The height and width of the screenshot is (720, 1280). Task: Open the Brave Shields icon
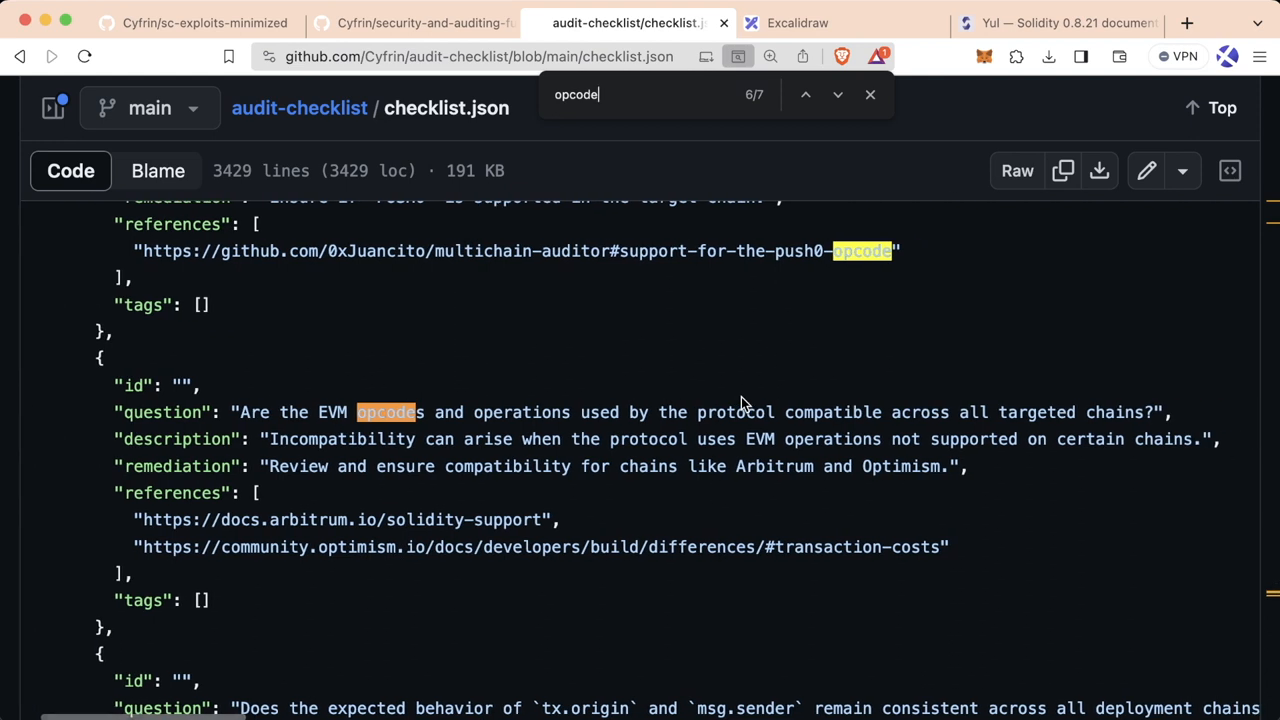coord(843,56)
